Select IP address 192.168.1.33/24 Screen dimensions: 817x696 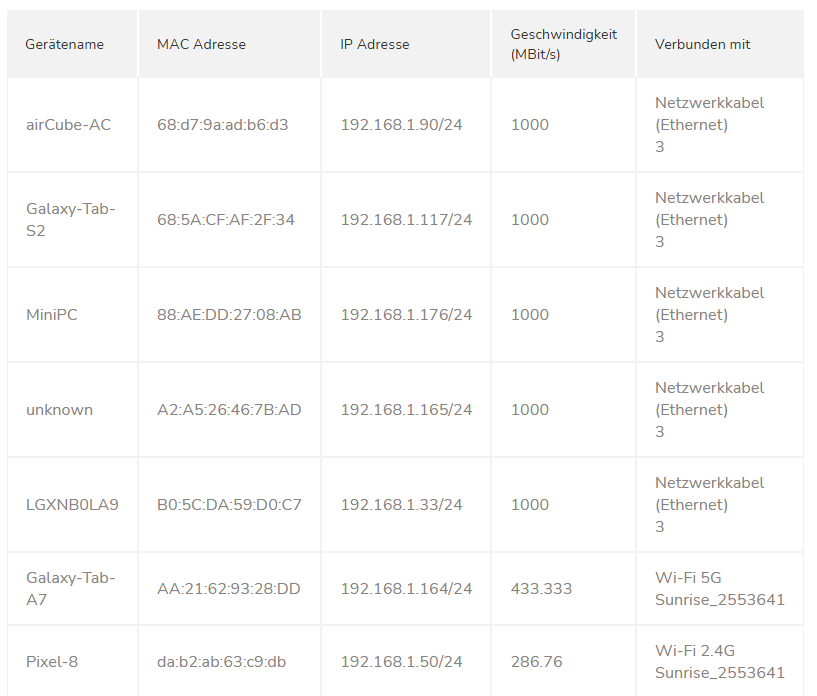pyautogui.click(x=401, y=505)
